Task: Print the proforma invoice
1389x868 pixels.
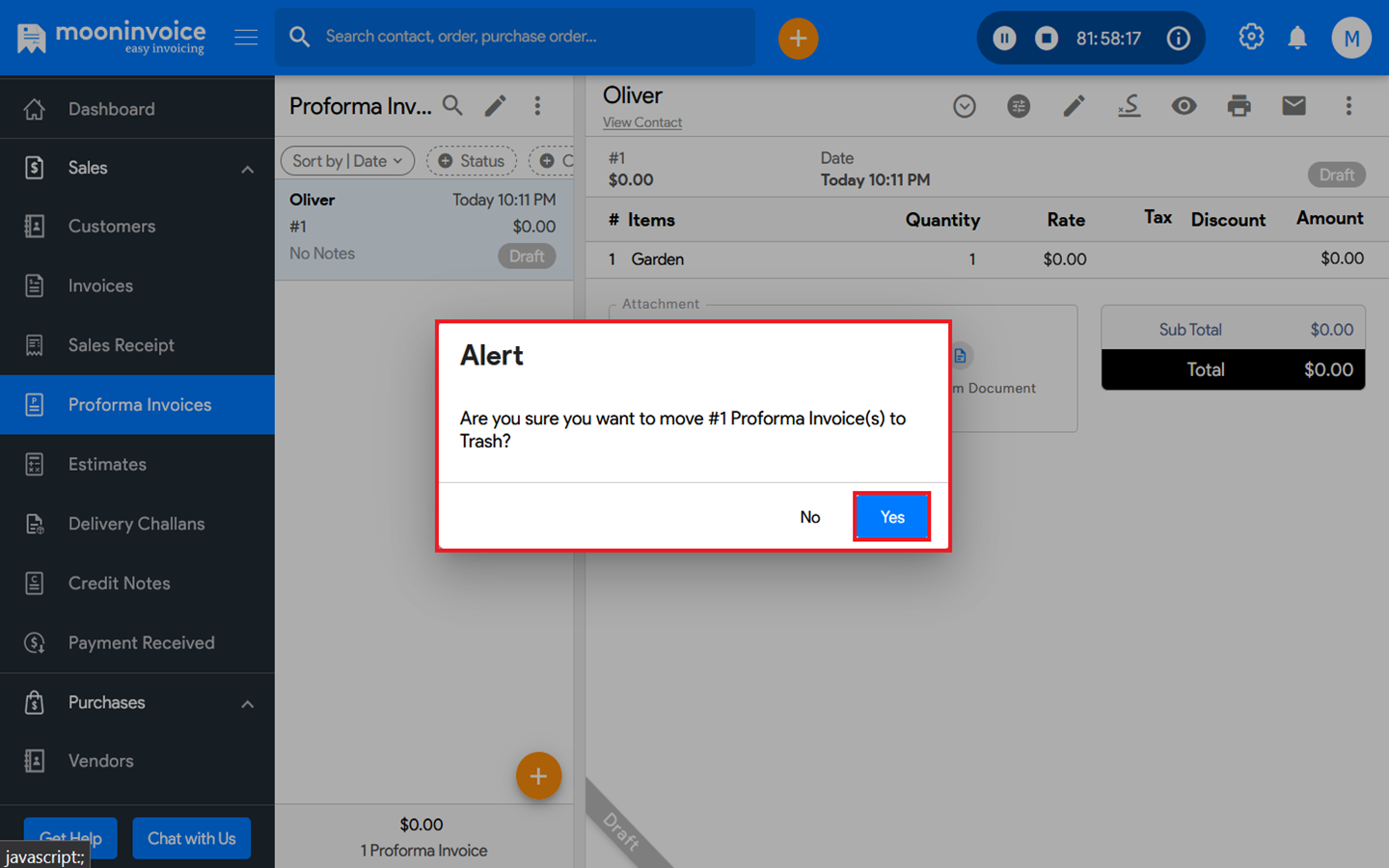Action: click(1239, 106)
